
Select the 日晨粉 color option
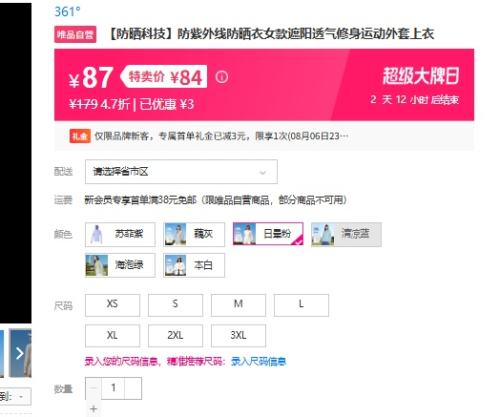pos(268,234)
